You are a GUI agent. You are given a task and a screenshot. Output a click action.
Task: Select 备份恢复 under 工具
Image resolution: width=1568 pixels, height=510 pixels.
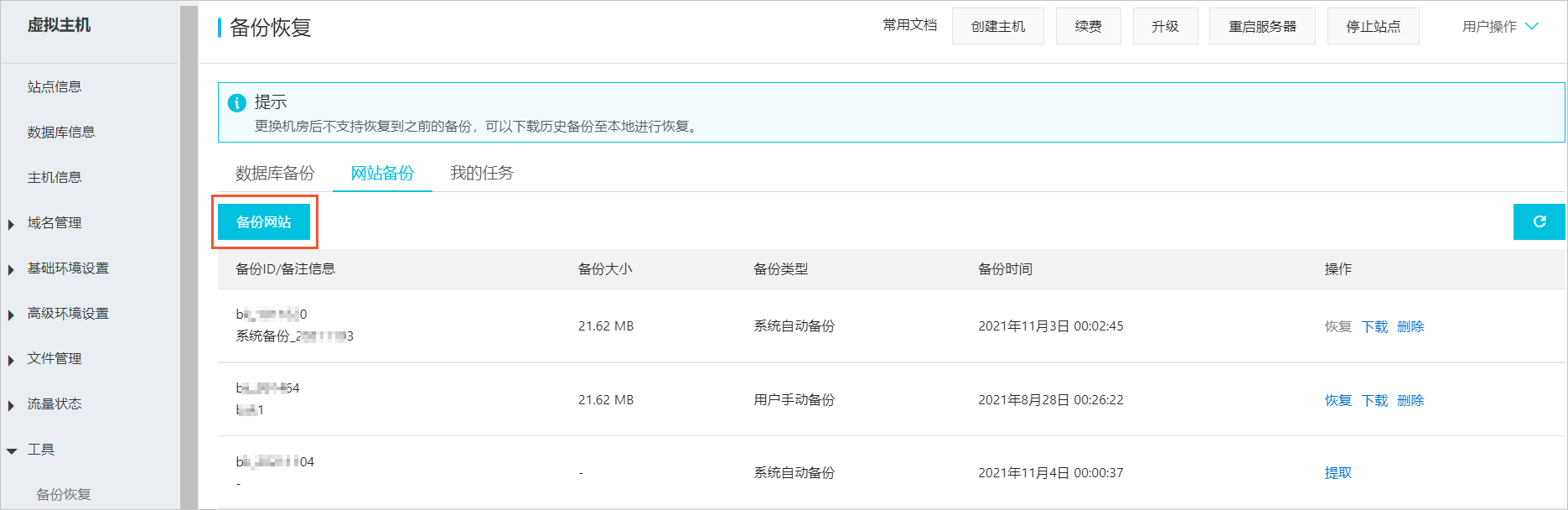(64, 494)
